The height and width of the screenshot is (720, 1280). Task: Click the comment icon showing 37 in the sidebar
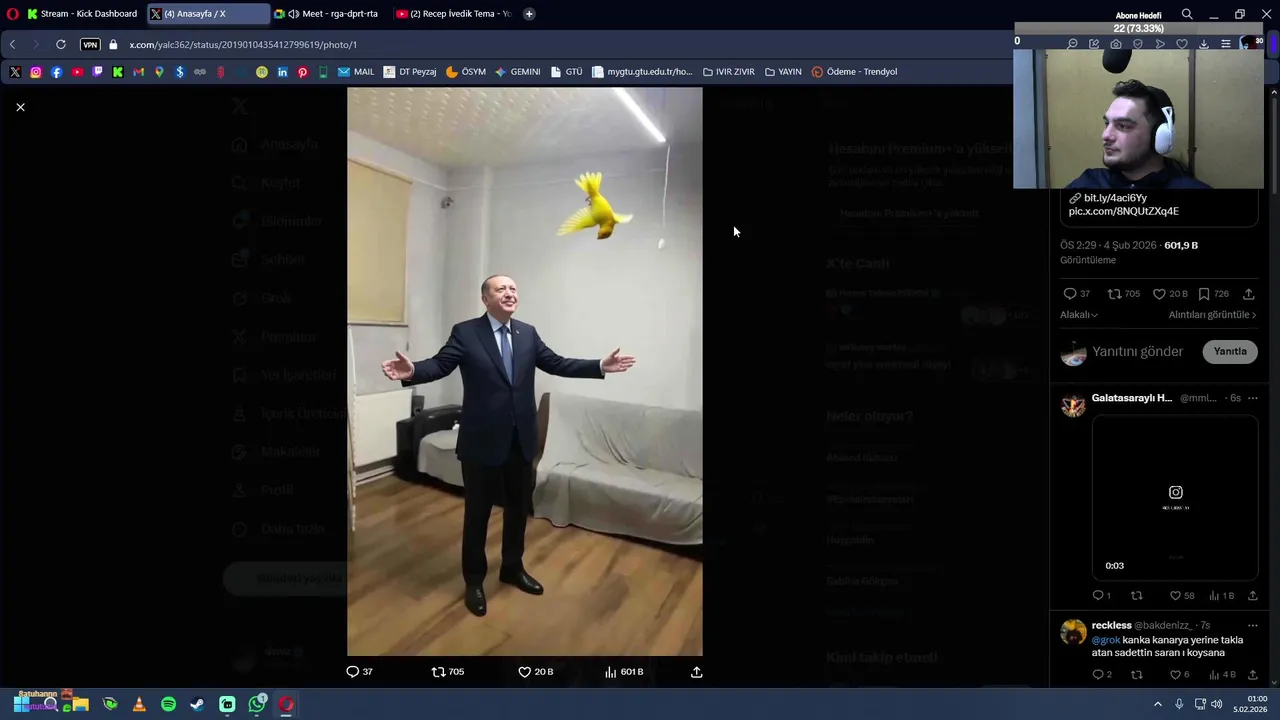(1070, 294)
